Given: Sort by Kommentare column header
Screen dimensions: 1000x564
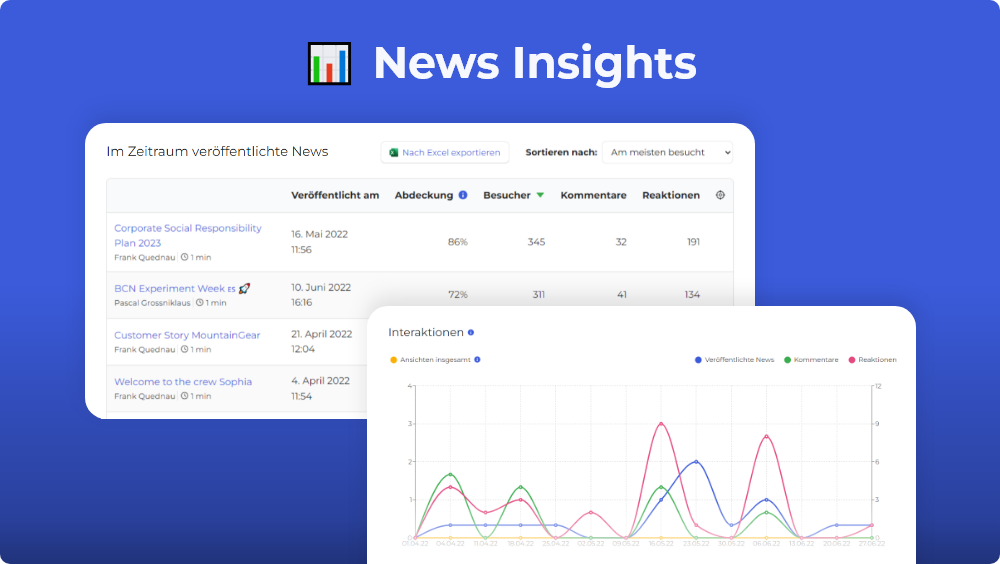Looking at the screenshot, I should tap(593, 195).
